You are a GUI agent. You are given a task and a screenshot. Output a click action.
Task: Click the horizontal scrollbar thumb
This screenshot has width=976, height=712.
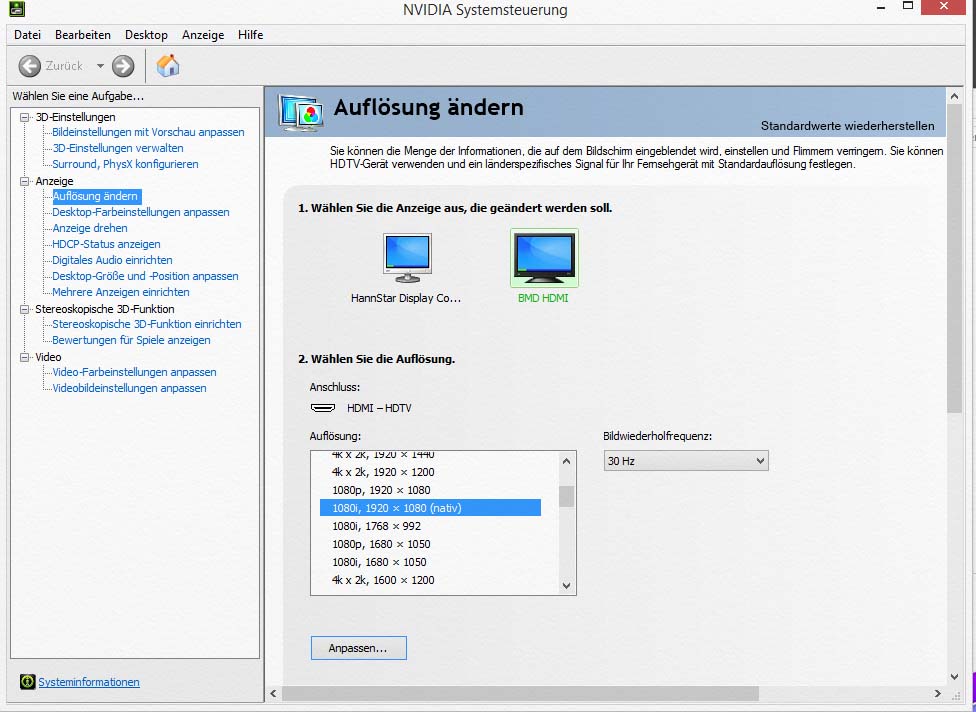(520, 693)
